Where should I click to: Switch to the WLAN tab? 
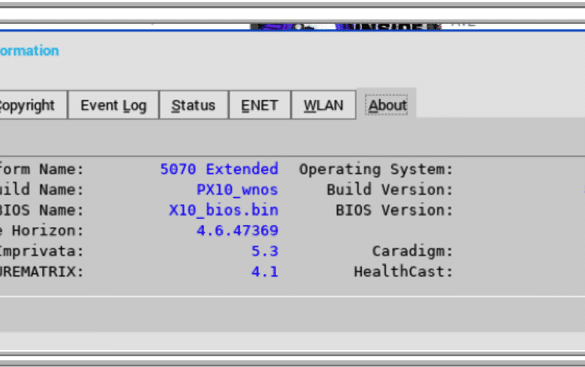pyautogui.click(x=323, y=105)
